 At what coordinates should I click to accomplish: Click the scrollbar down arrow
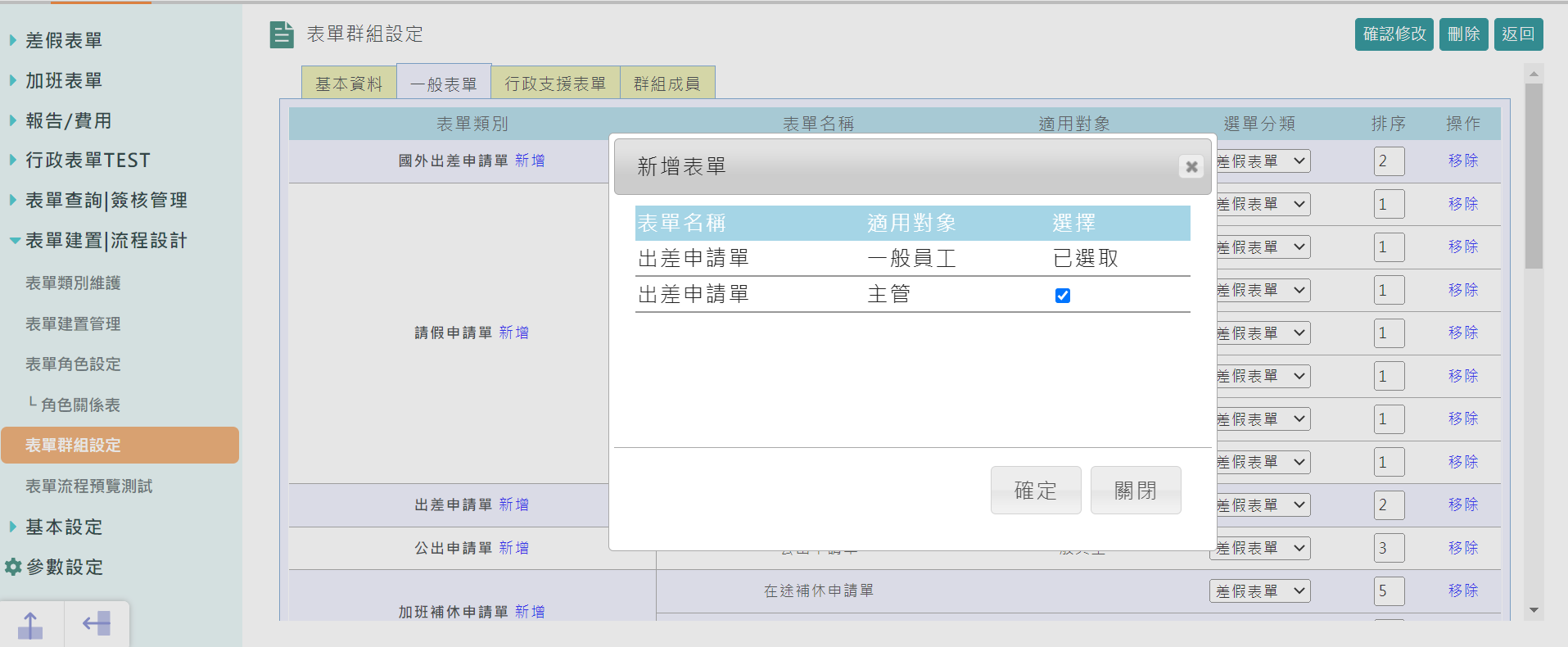[x=1534, y=610]
